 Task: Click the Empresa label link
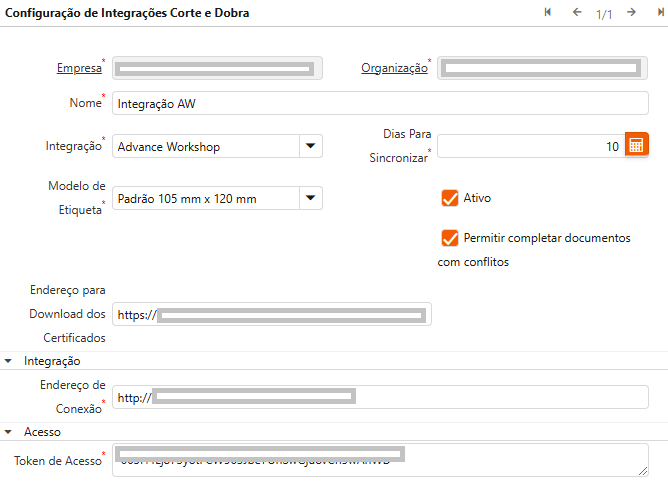click(77, 68)
